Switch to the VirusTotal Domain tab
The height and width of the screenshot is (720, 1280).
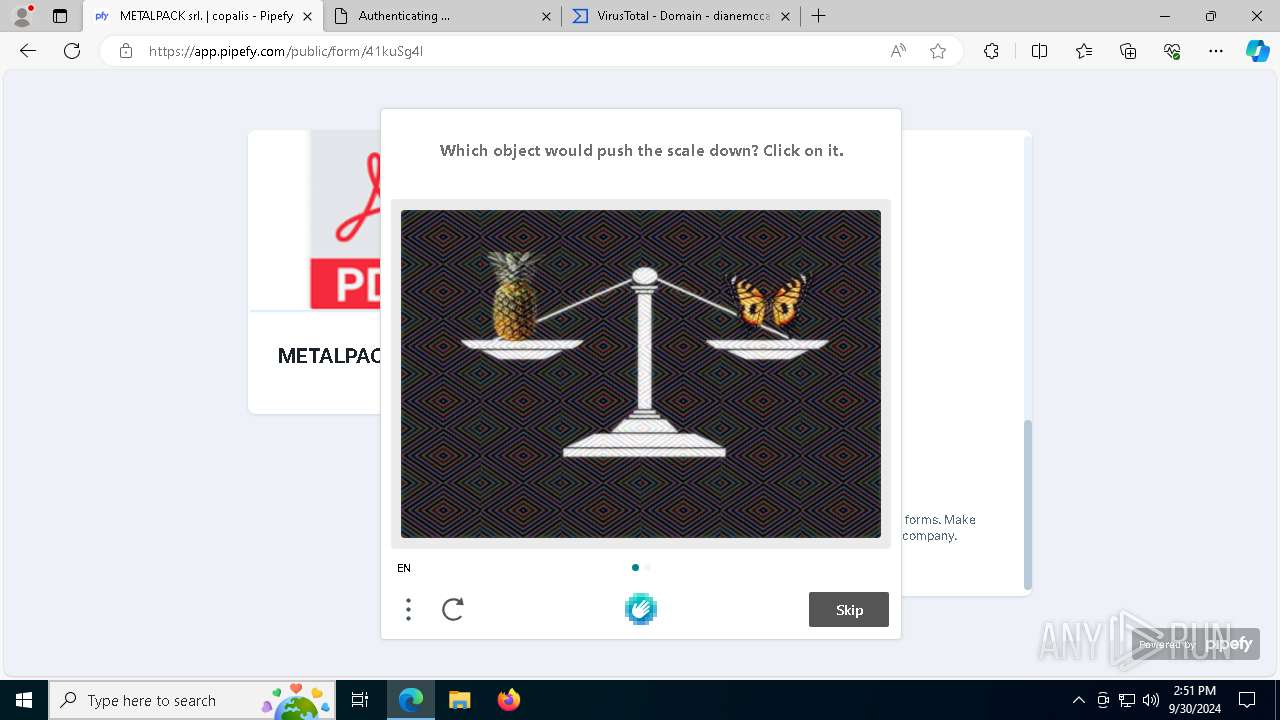683,16
